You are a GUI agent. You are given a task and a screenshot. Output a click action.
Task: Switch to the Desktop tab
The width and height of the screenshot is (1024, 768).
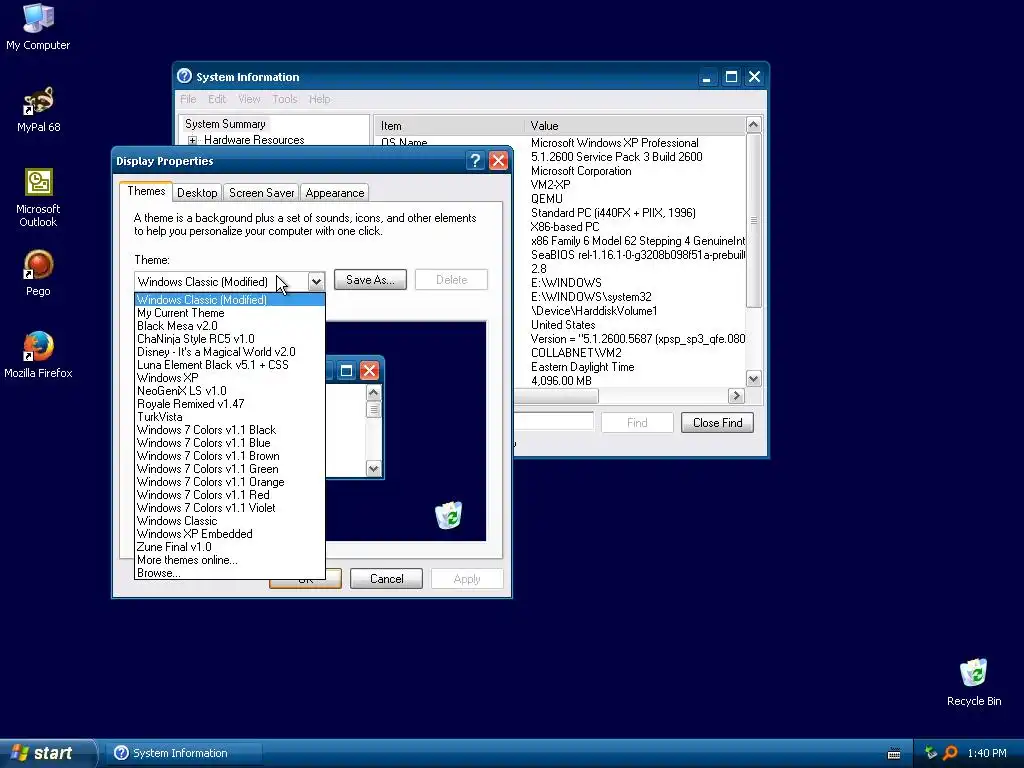point(197,193)
